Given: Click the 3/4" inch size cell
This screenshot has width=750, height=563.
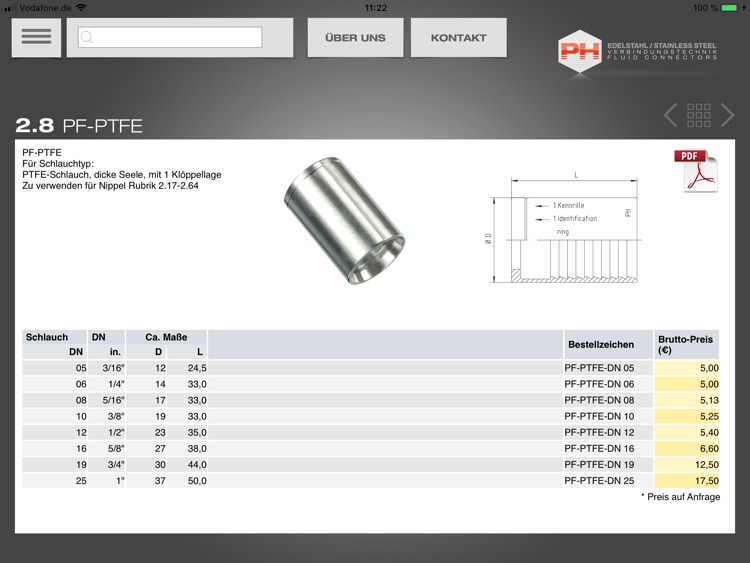Looking at the screenshot, I should coord(116,464).
